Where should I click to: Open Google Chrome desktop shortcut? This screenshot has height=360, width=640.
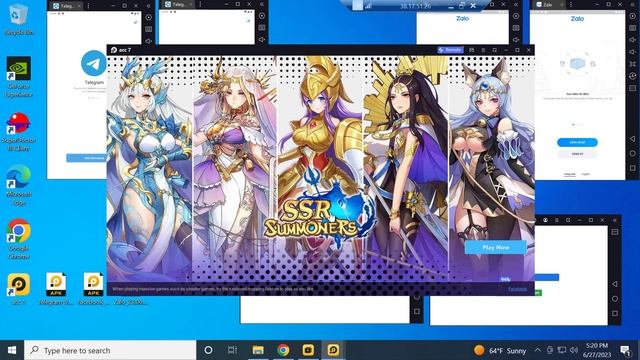(18, 239)
